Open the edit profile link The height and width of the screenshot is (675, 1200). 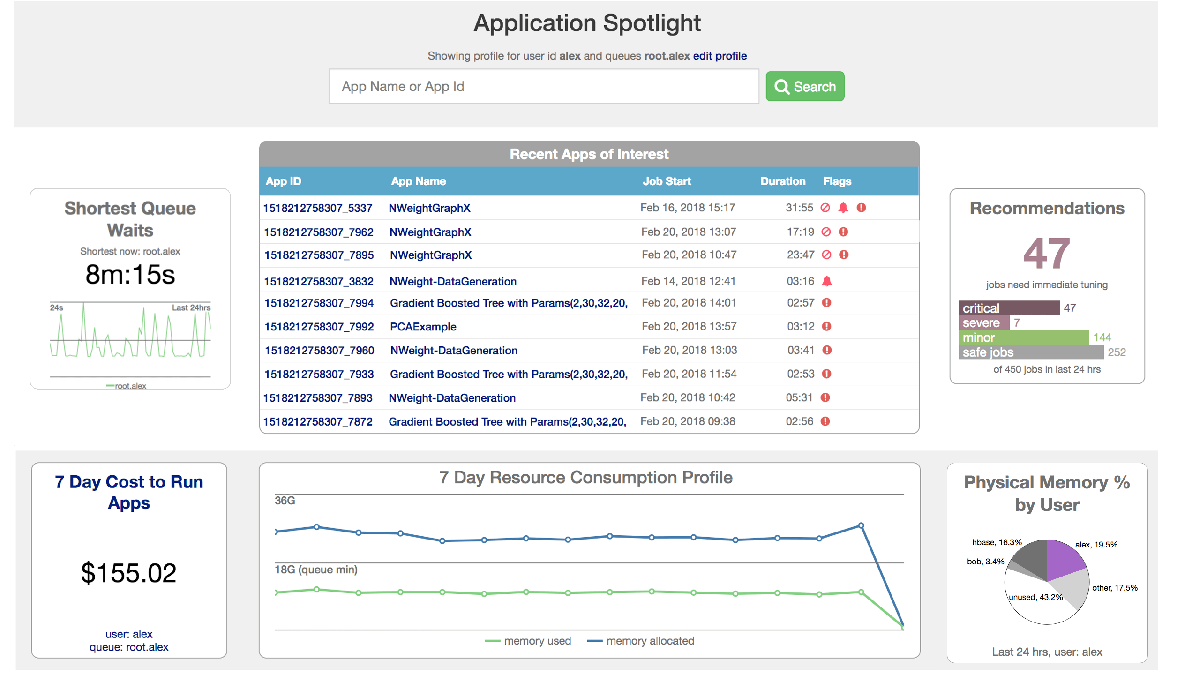coord(720,56)
